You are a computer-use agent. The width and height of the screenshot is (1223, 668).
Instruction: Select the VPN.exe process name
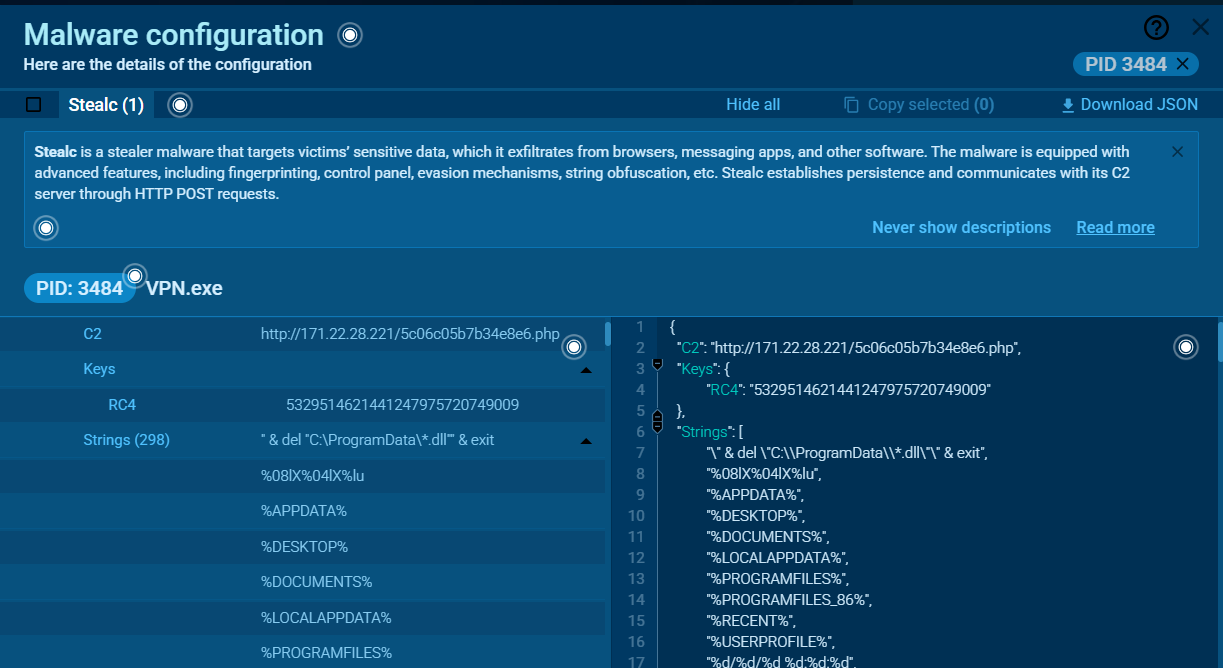tap(184, 289)
